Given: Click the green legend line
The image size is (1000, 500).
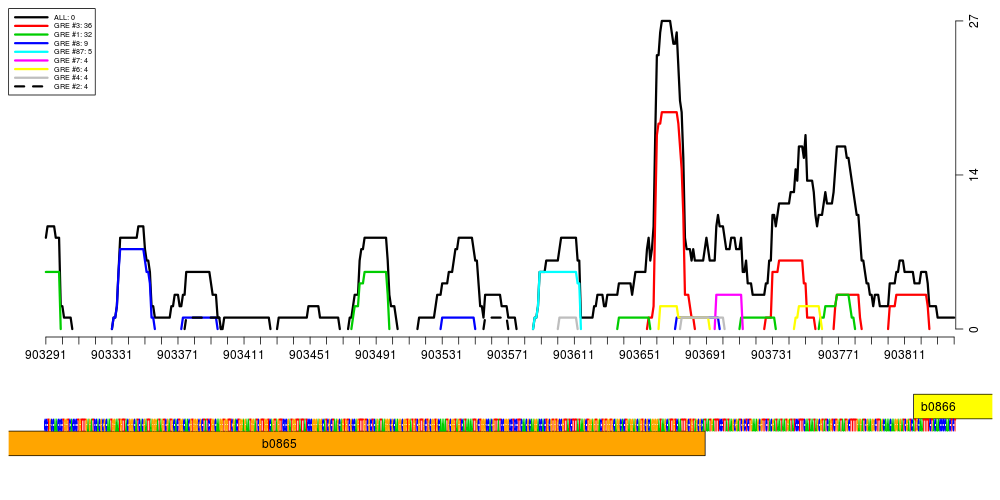Looking at the screenshot, I should point(31,34).
